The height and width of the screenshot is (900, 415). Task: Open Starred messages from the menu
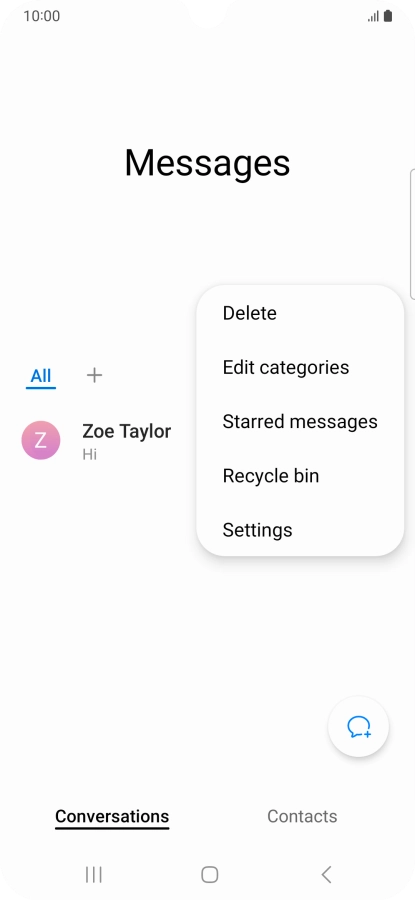(300, 421)
